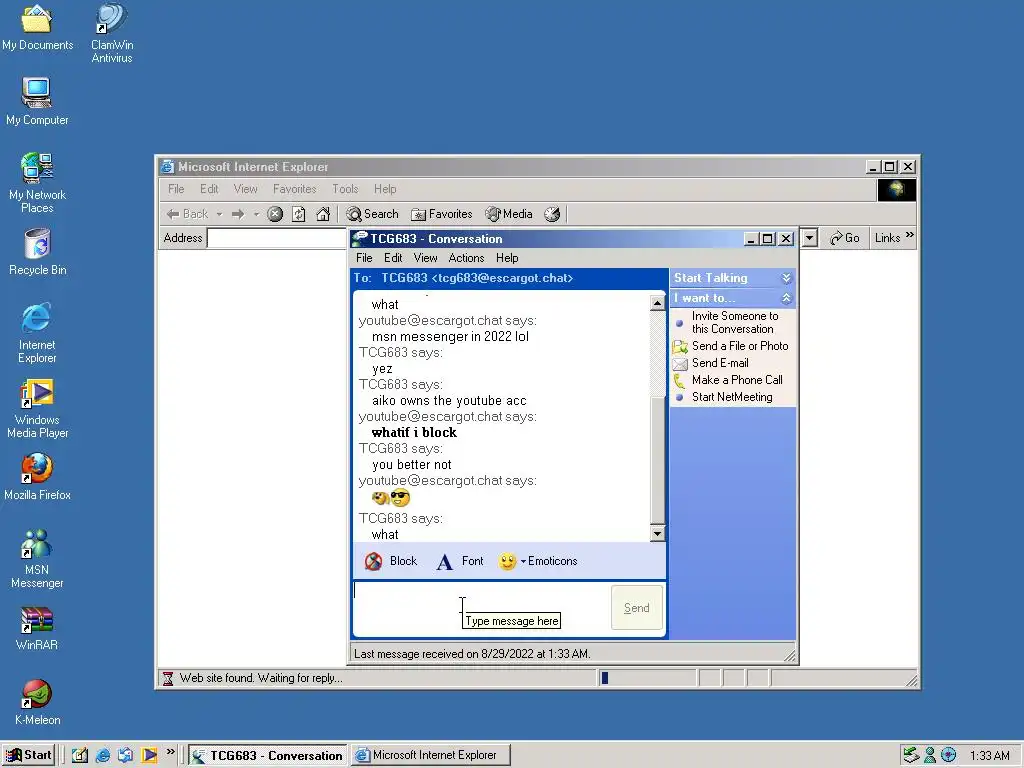
Task: Click the IE address input field
Action: 278,238
